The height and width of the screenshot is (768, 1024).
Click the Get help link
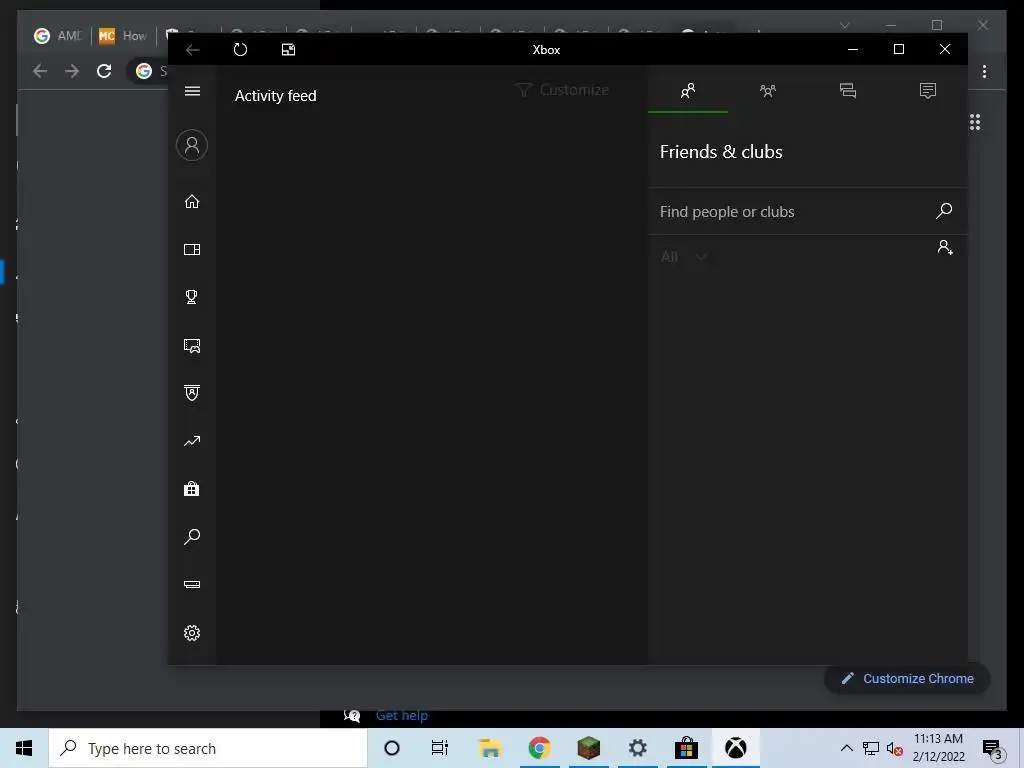402,716
